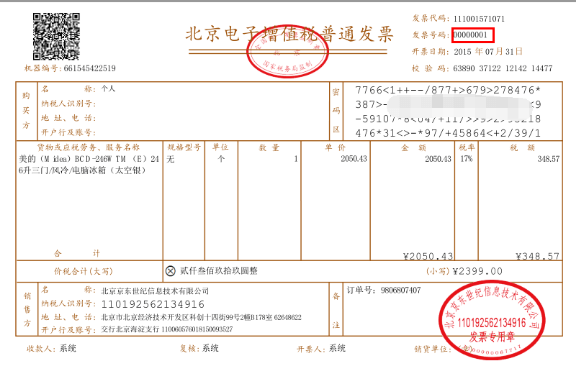Click the unit value 个
This screenshot has height=367, width=576.
click(x=221, y=159)
